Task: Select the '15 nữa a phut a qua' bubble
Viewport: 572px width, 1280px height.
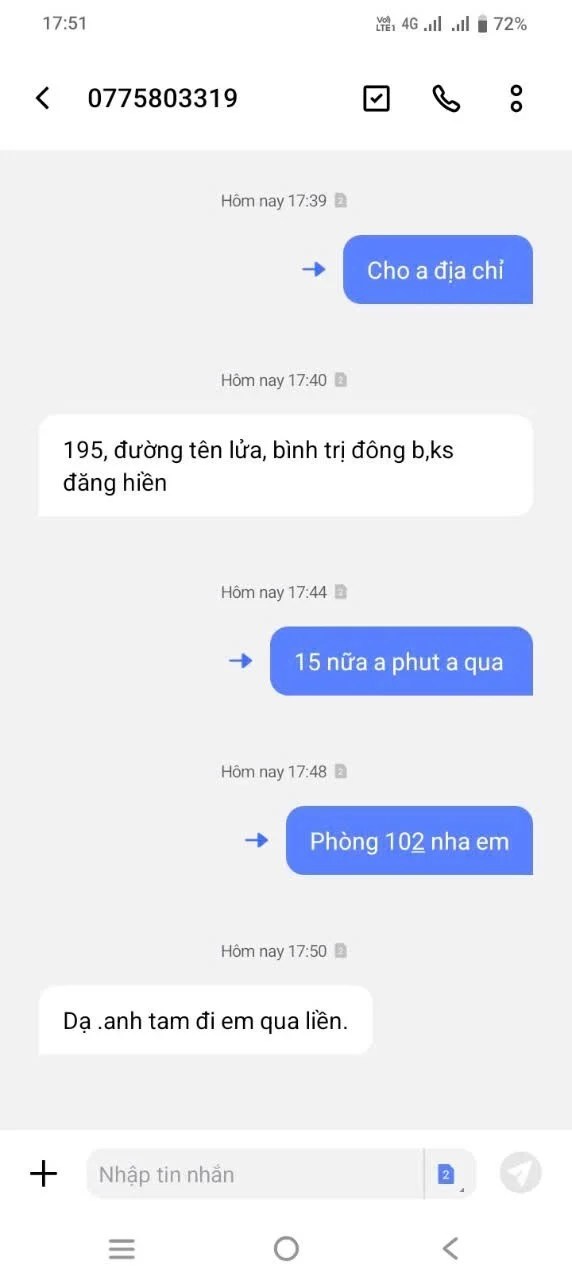Action: [401, 661]
